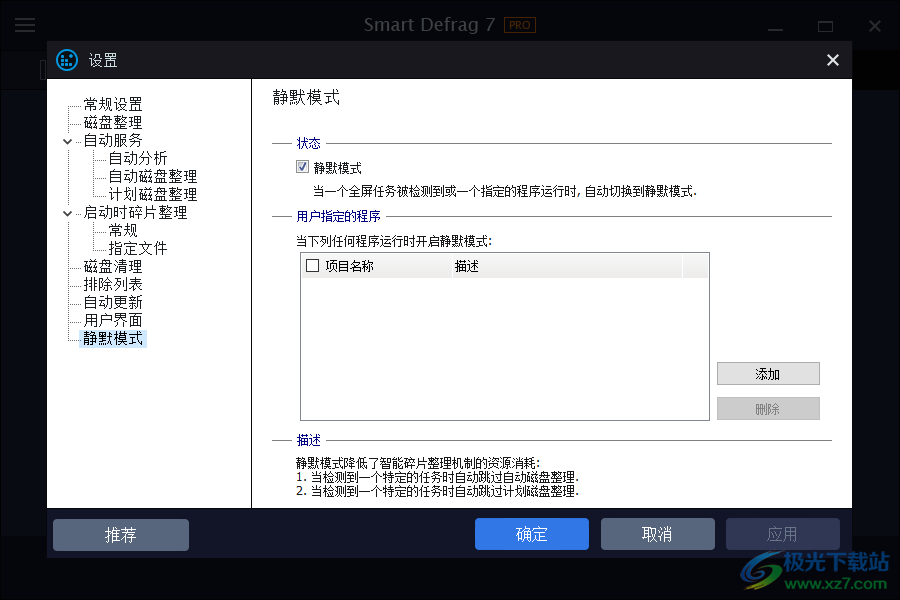Image resolution: width=900 pixels, height=600 pixels.
Task: Close the 设置 dialog with the X
Action: (832, 60)
